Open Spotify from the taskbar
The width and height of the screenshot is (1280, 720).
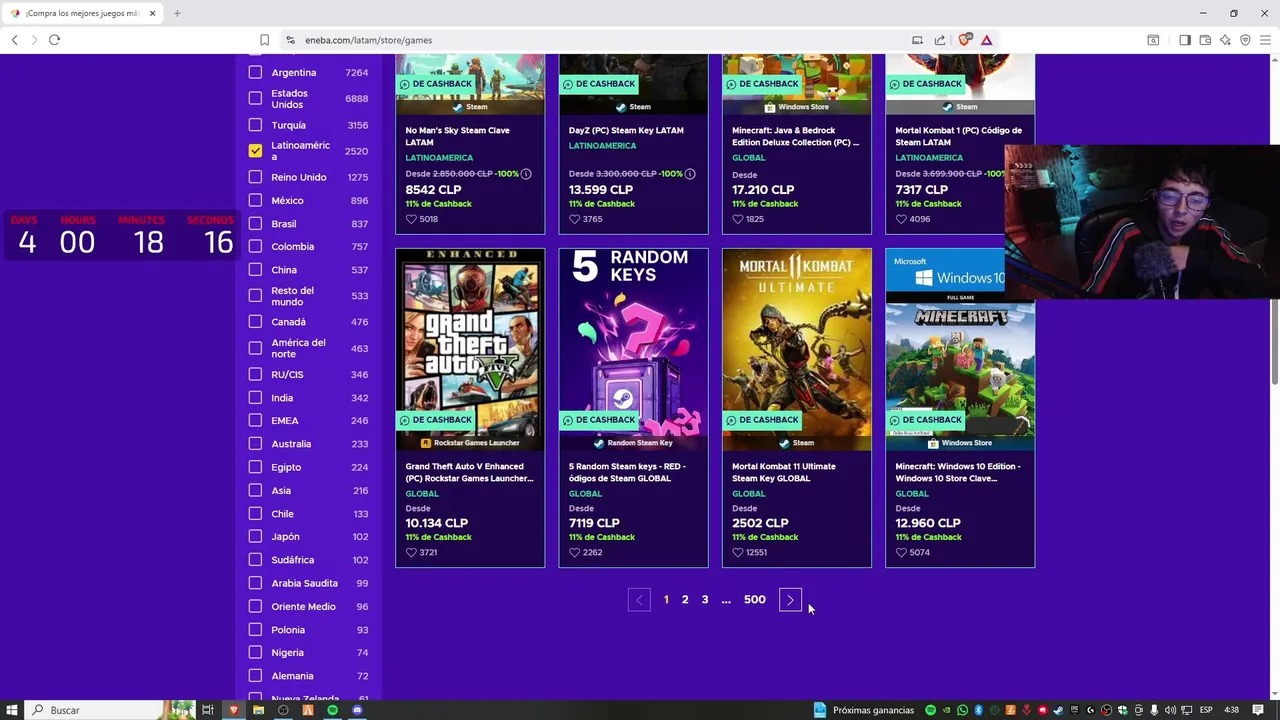pos(332,710)
